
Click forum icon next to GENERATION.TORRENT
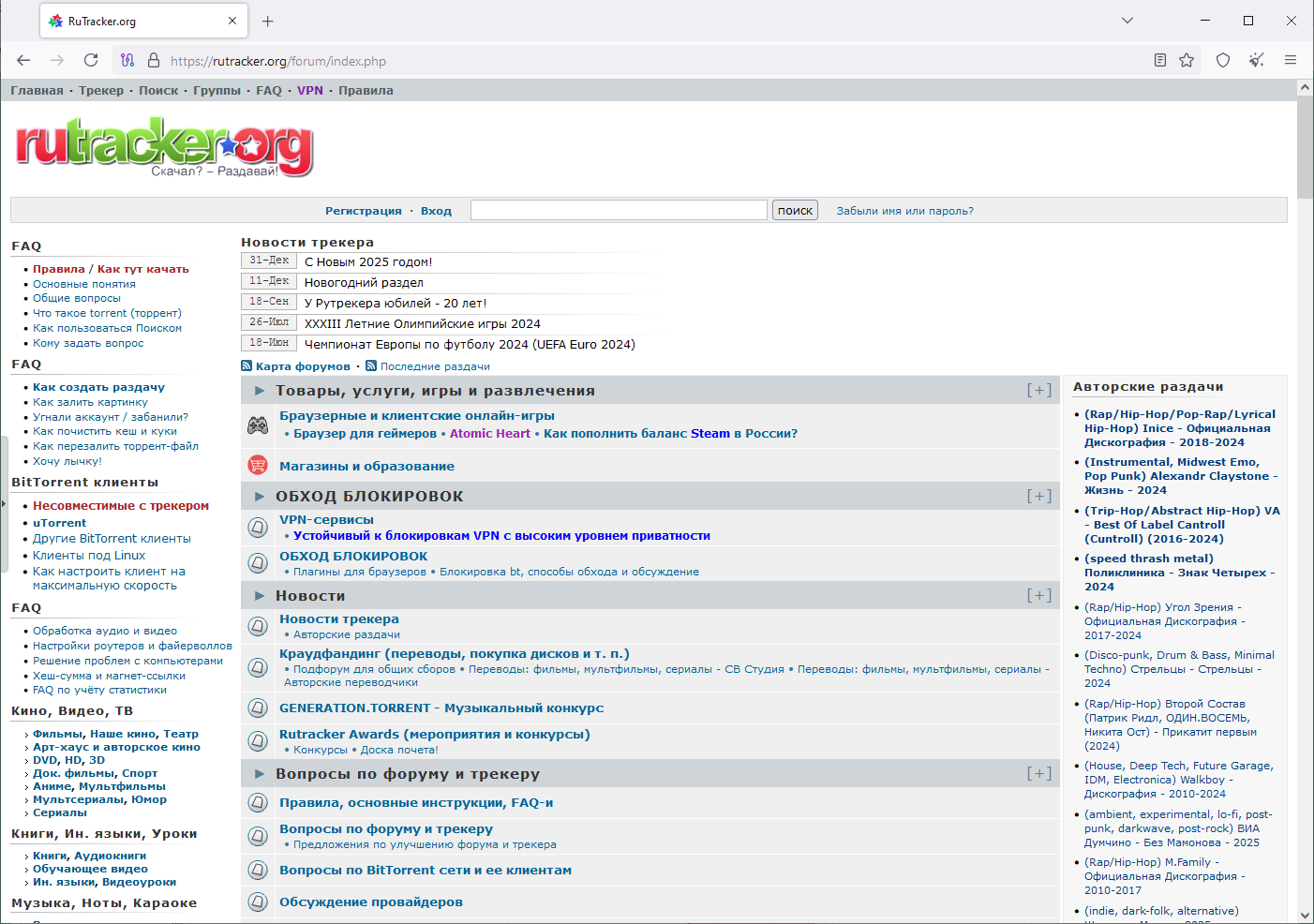point(258,708)
